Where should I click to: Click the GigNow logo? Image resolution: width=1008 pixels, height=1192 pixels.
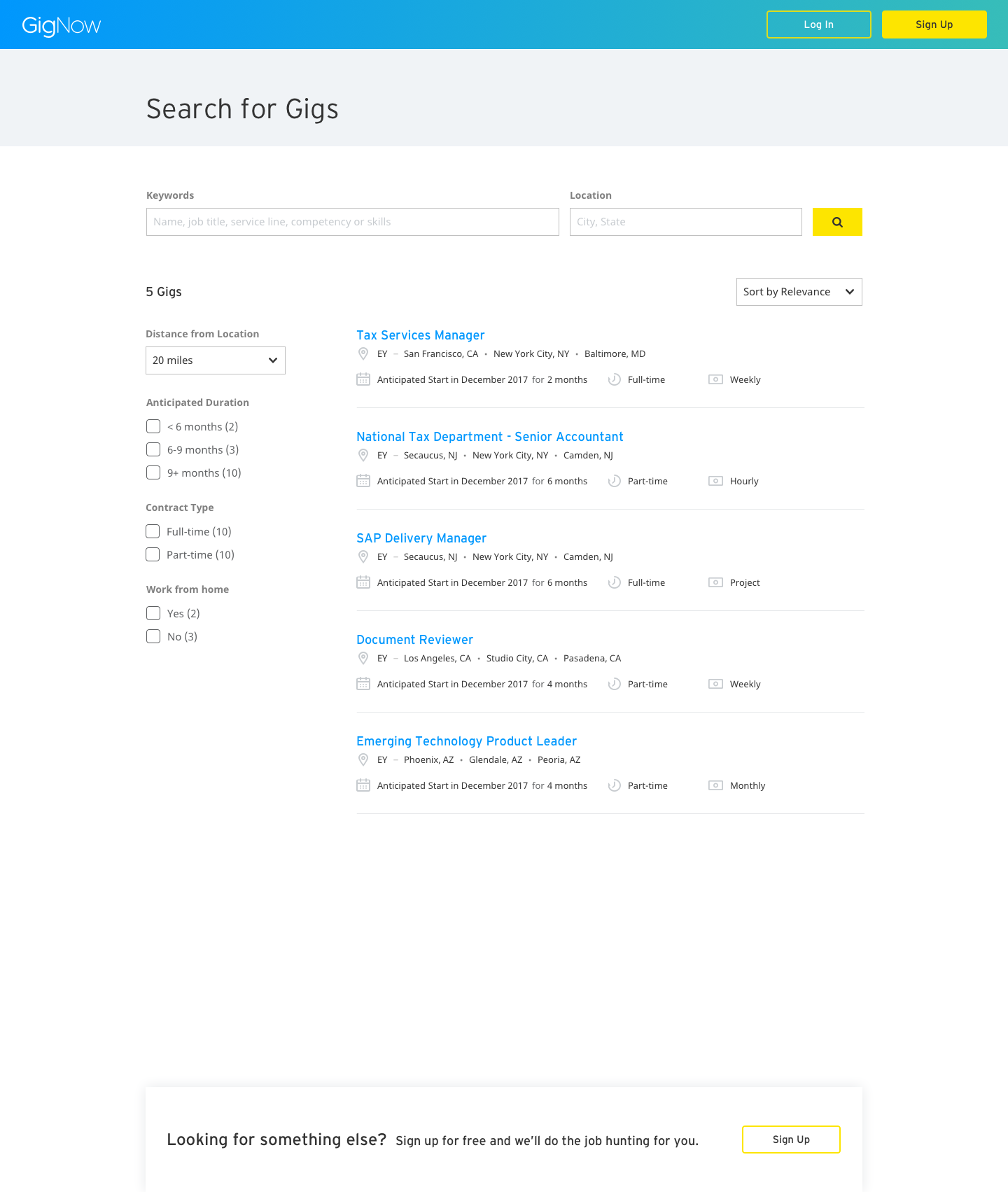click(x=62, y=26)
